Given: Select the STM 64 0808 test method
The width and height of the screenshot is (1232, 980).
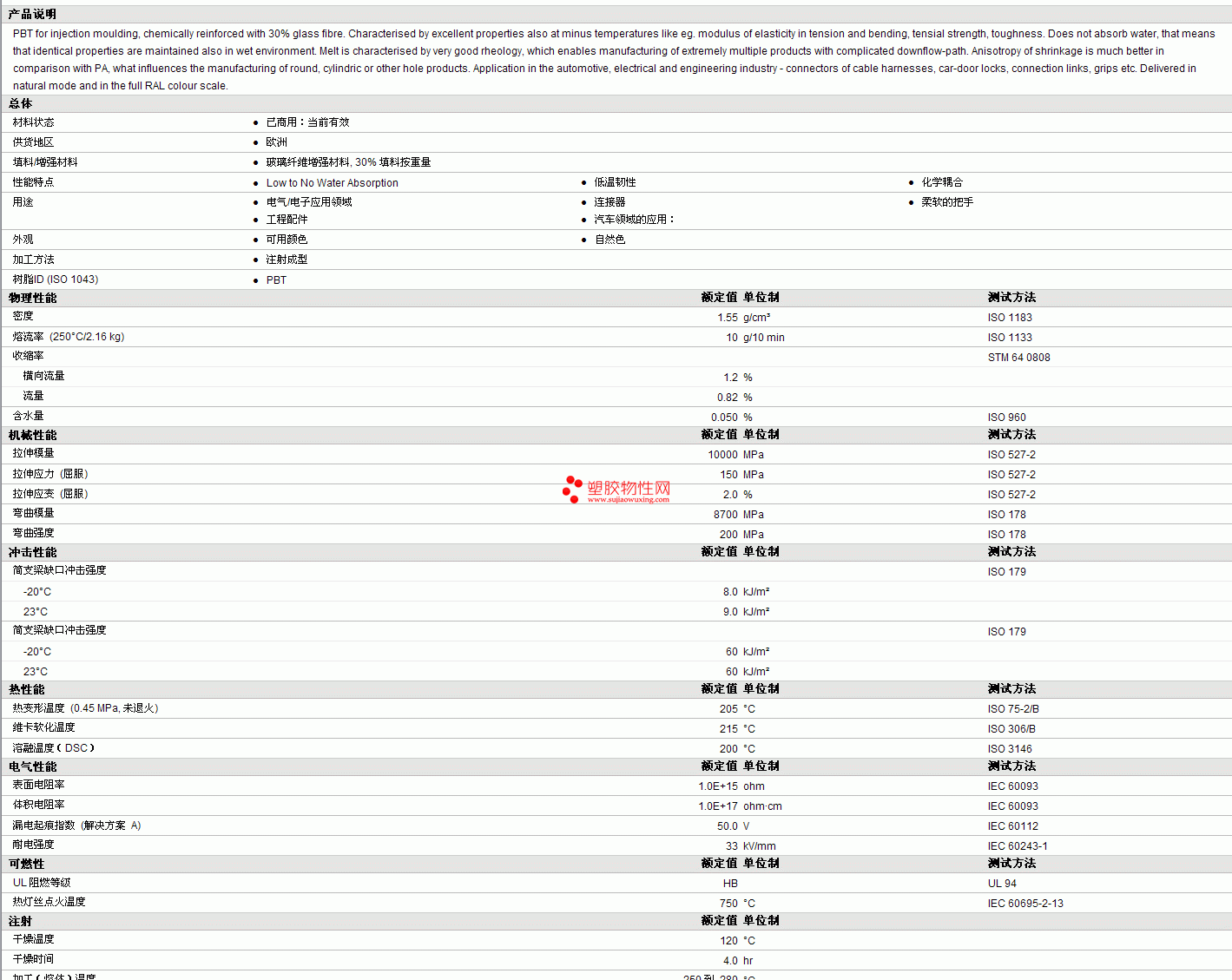Looking at the screenshot, I should coord(1018,358).
